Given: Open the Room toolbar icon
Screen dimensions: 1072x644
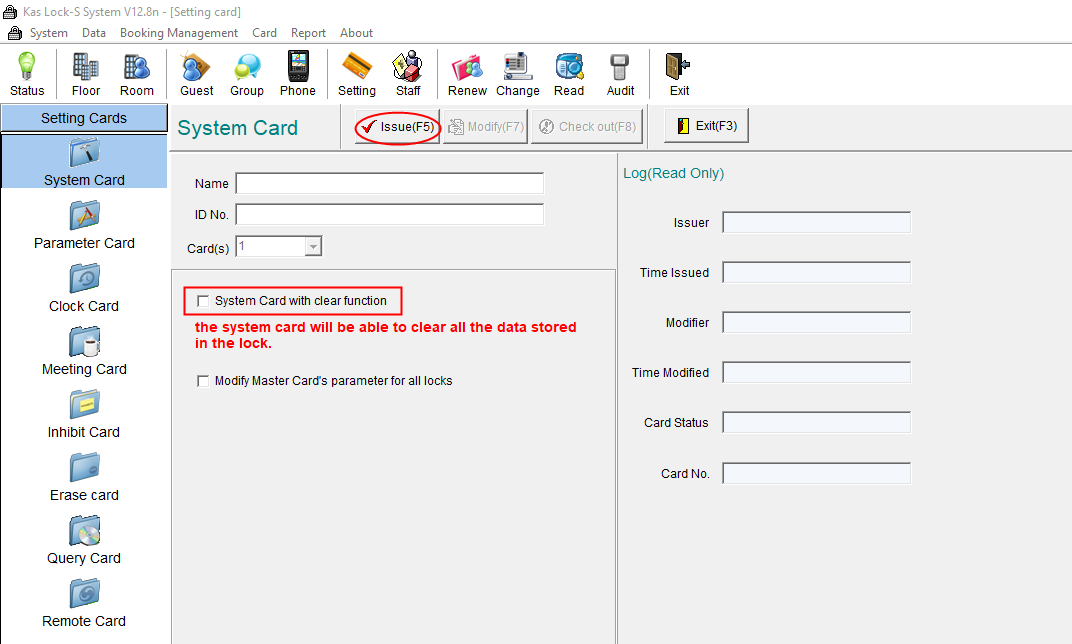Looking at the screenshot, I should point(137,74).
